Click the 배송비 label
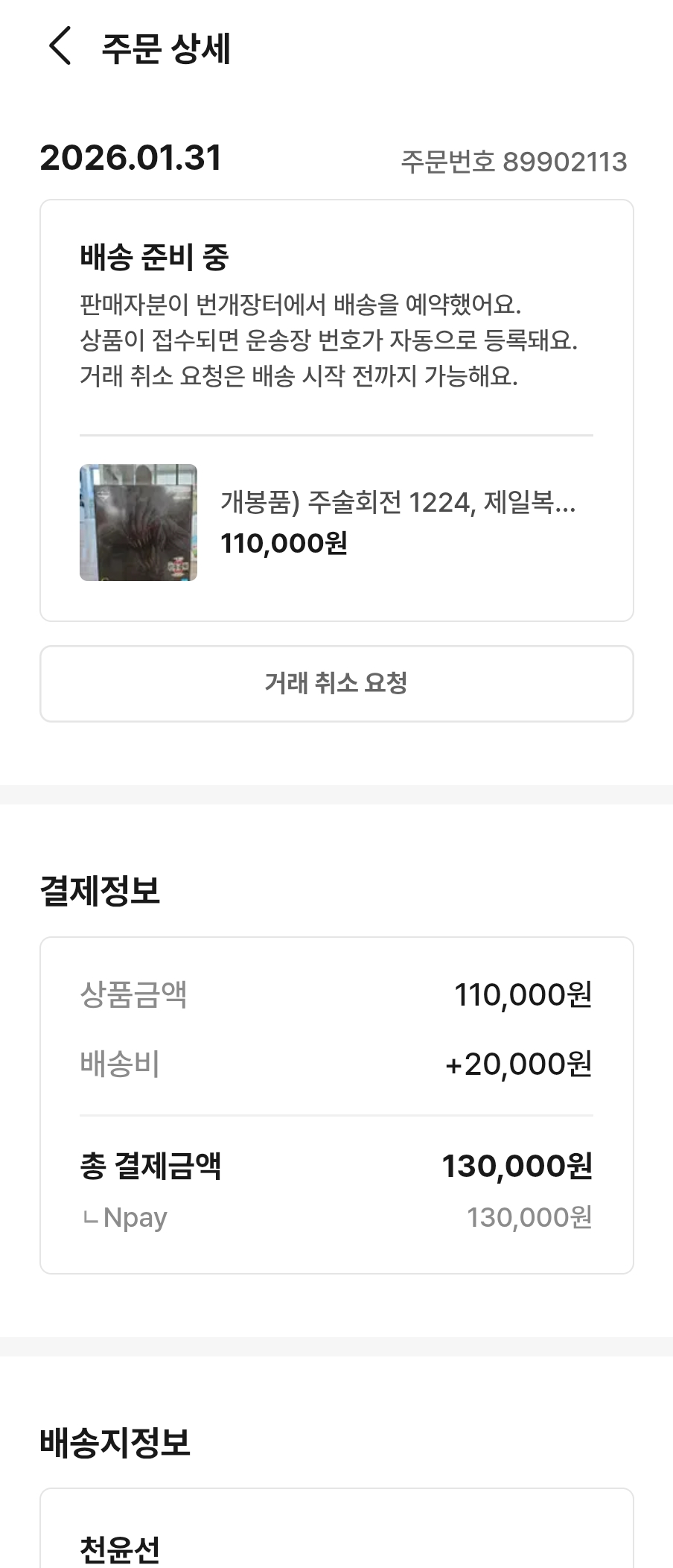 coord(120,1064)
